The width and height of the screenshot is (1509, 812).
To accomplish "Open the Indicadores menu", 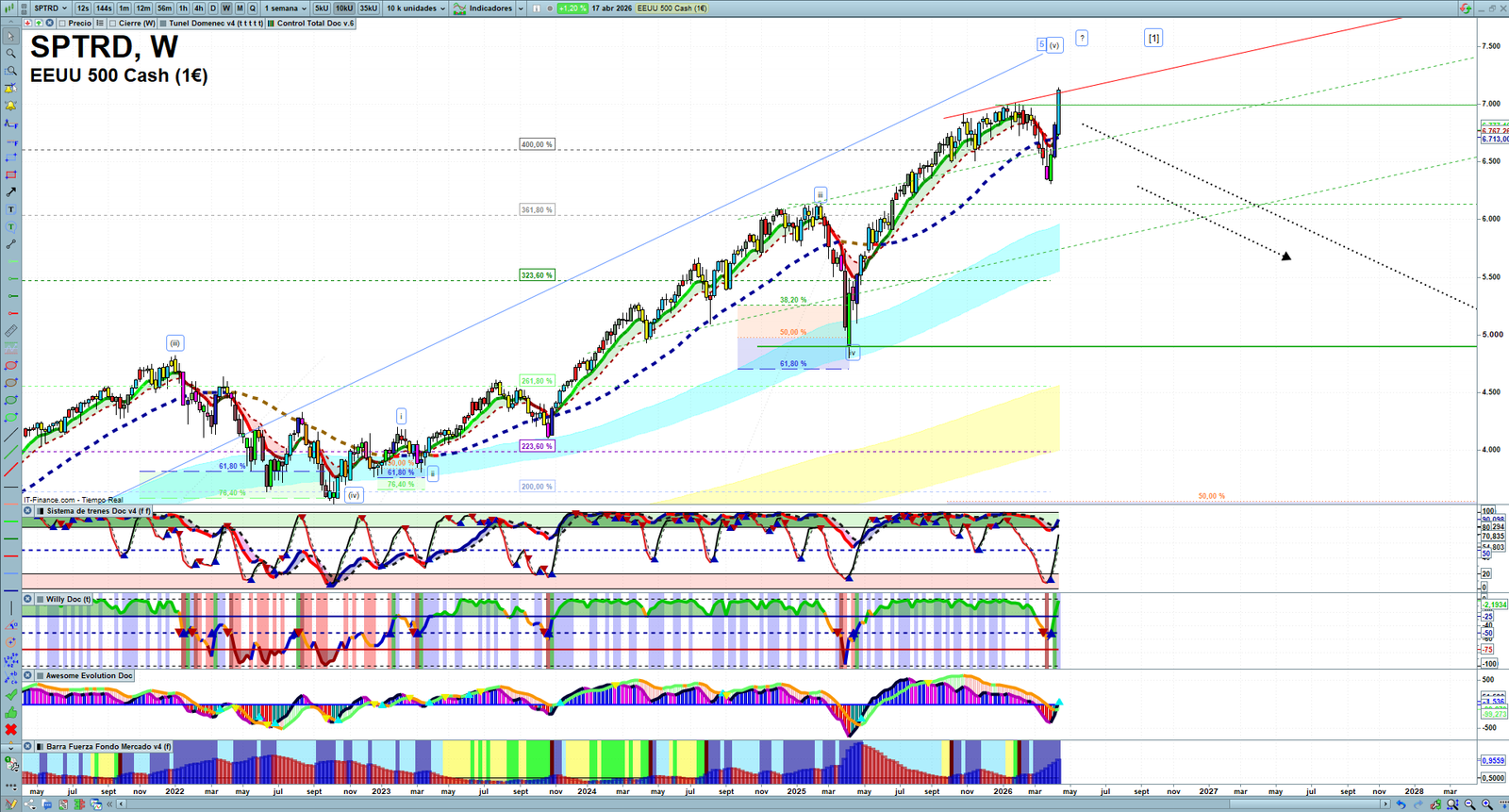I will tap(484, 8).
